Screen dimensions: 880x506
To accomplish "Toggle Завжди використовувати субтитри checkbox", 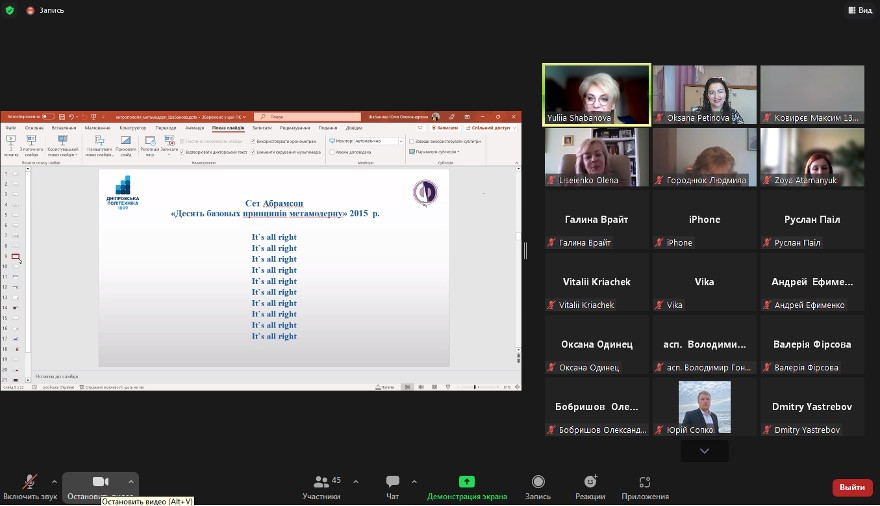I will tap(411, 141).
